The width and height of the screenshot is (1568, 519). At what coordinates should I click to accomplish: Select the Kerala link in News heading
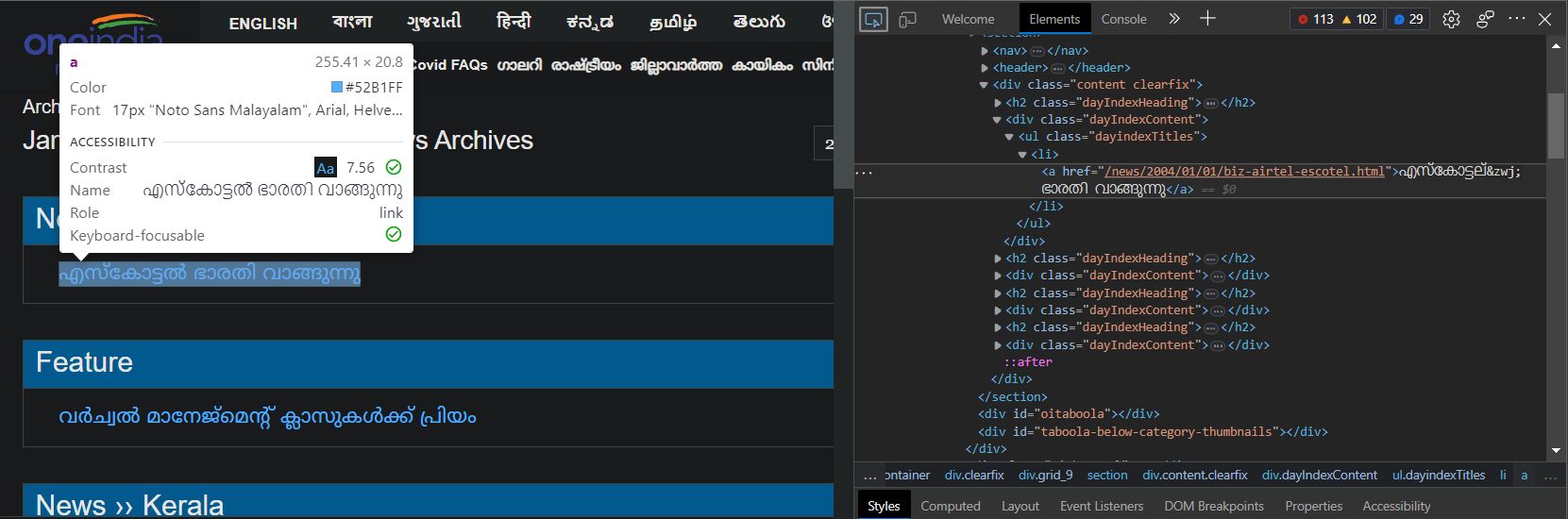(183, 505)
